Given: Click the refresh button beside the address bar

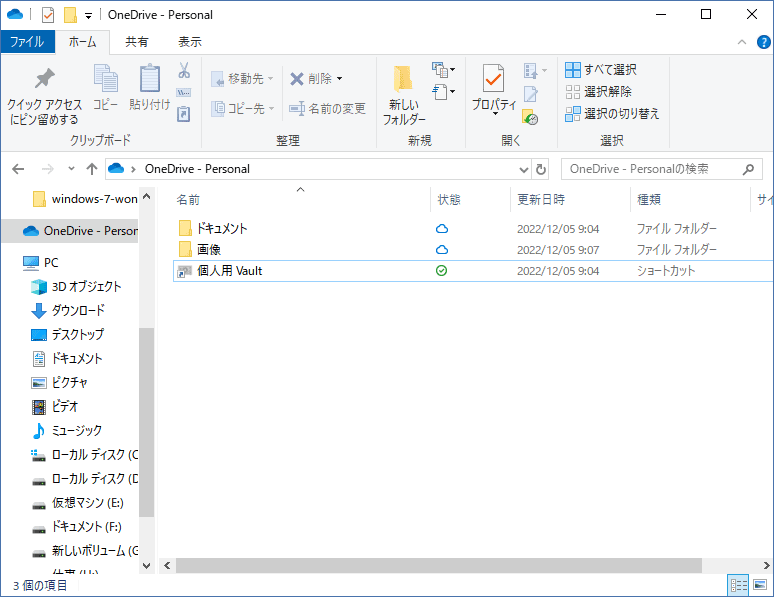Looking at the screenshot, I should (541, 169).
